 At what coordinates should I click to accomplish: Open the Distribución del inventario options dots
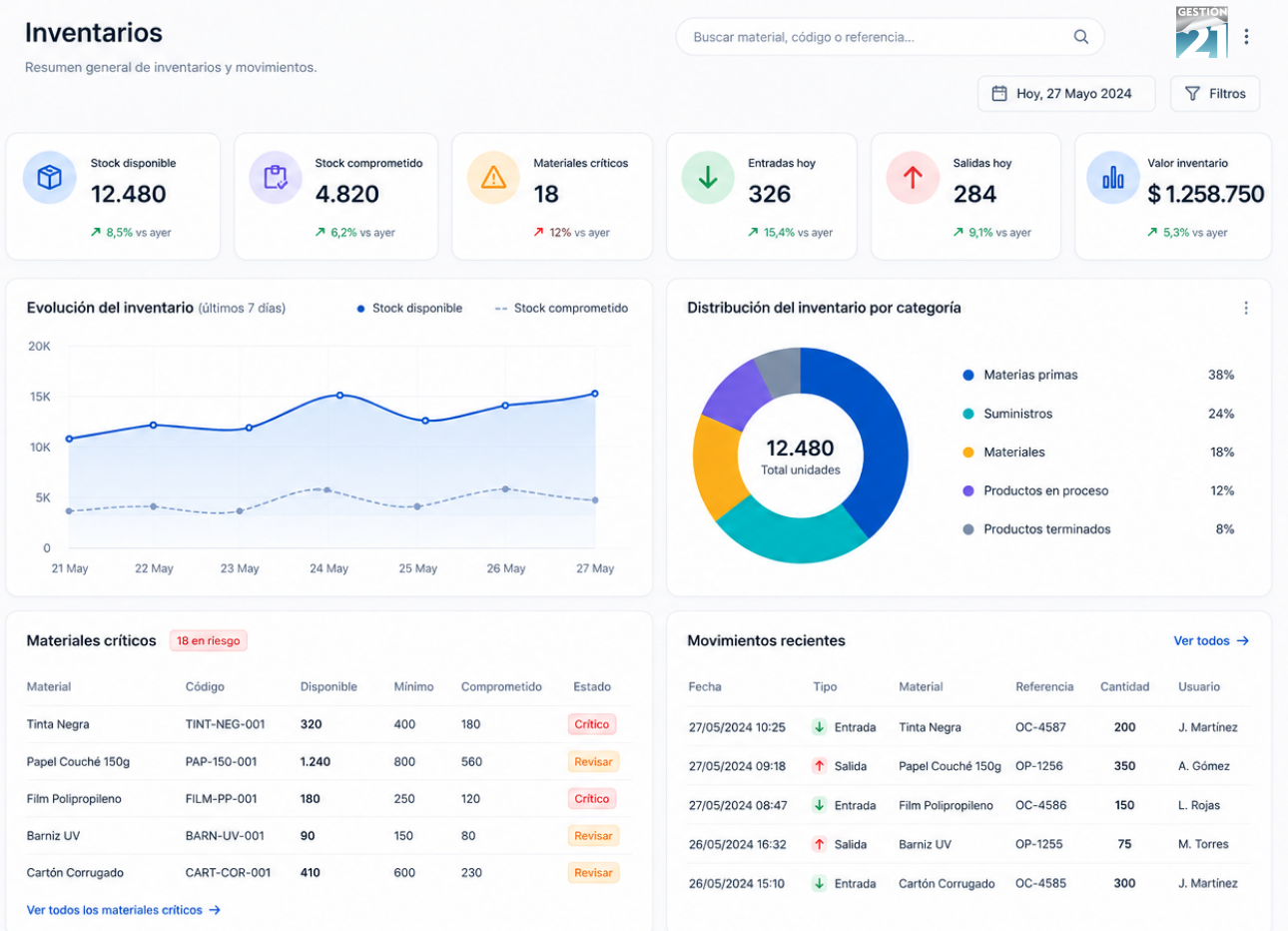tap(1245, 309)
